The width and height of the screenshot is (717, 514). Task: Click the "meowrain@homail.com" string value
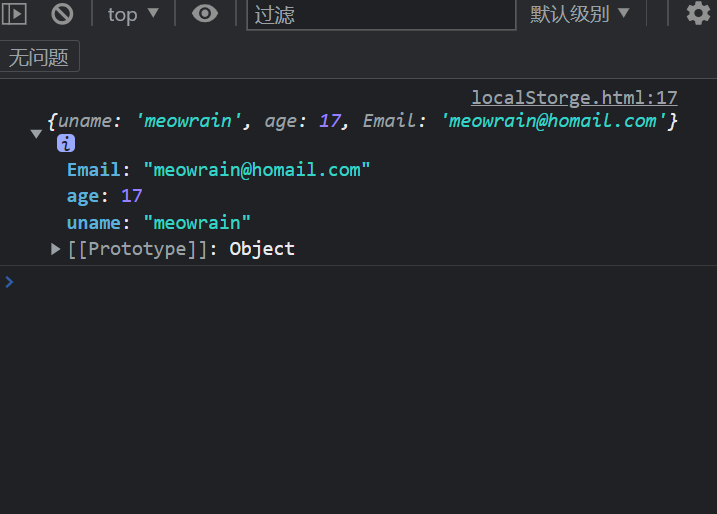257,170
